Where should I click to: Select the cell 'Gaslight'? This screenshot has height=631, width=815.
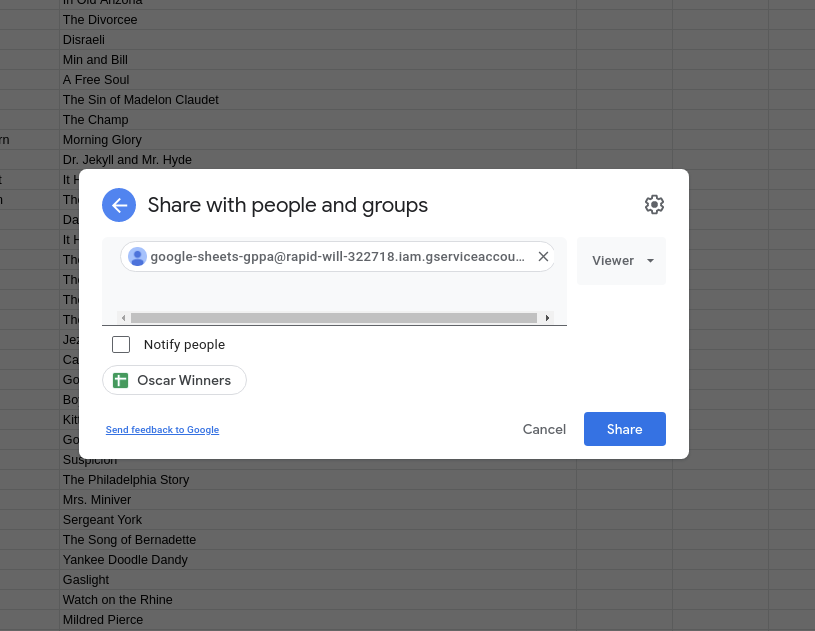tap(318, 580)
